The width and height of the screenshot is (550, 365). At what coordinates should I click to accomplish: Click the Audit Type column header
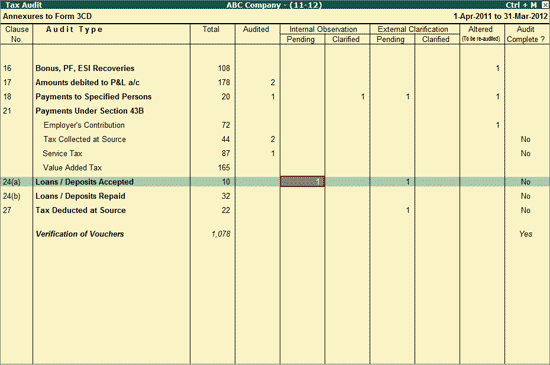[74, 29]
